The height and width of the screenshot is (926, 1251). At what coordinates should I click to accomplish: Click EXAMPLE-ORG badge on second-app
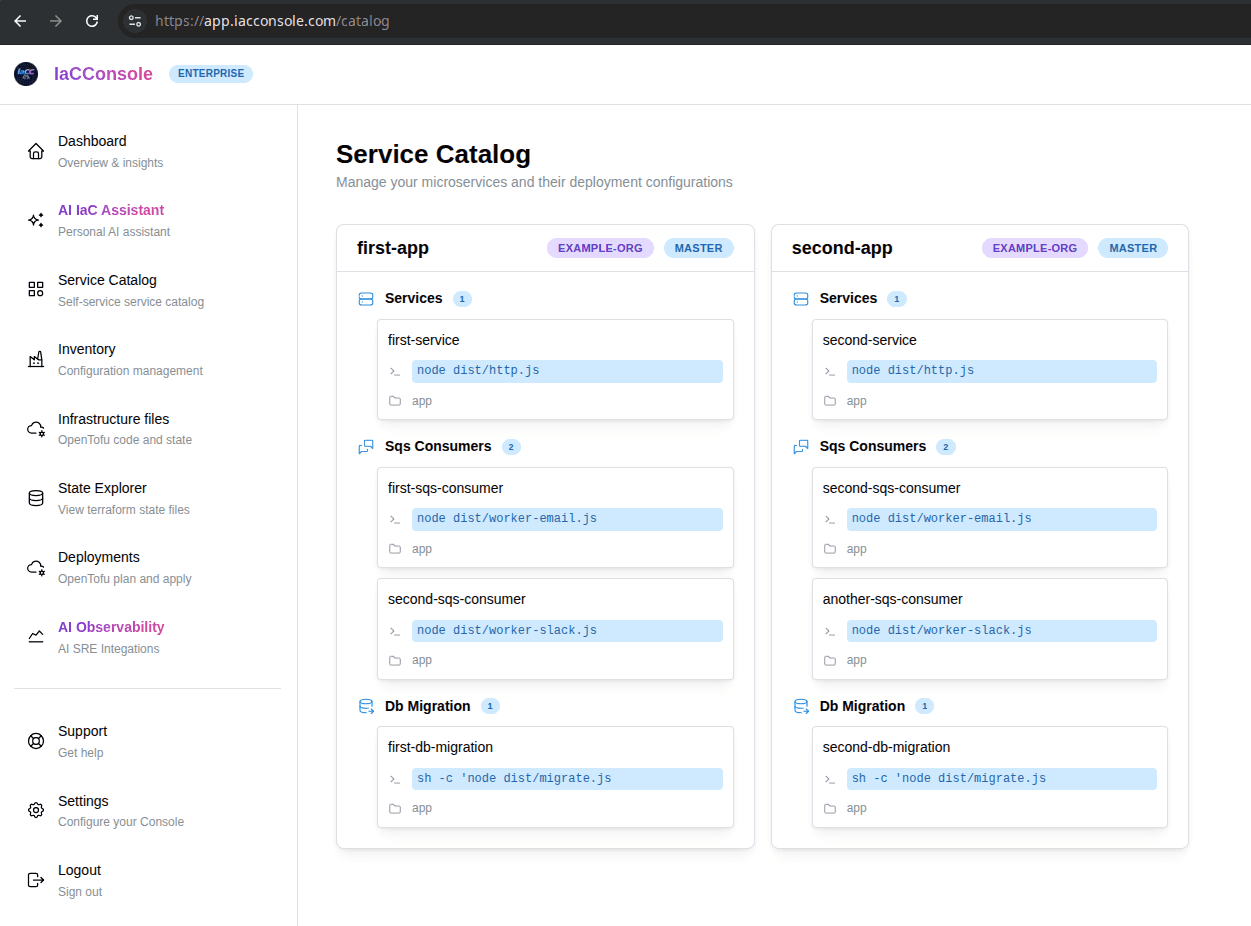coord(1035,248)
